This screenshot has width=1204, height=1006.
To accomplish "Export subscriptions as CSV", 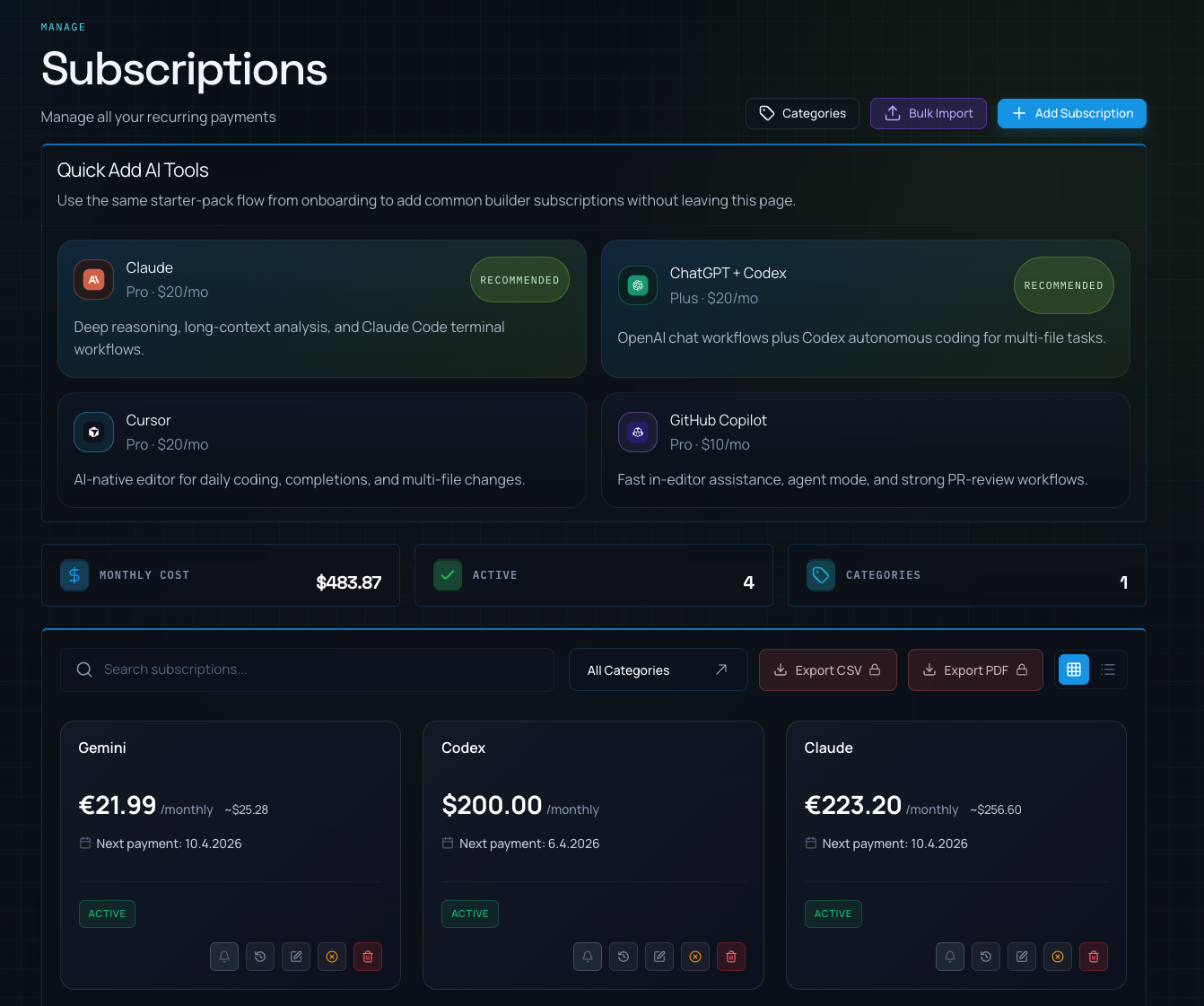I will coord(828,670).
